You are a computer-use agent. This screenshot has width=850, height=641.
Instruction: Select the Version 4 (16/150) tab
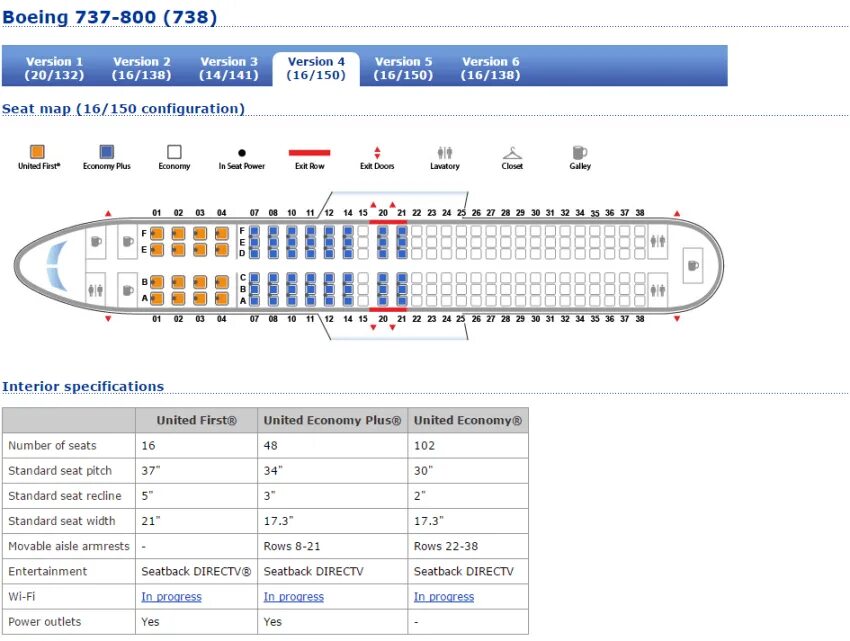click(x=316, y=68)
